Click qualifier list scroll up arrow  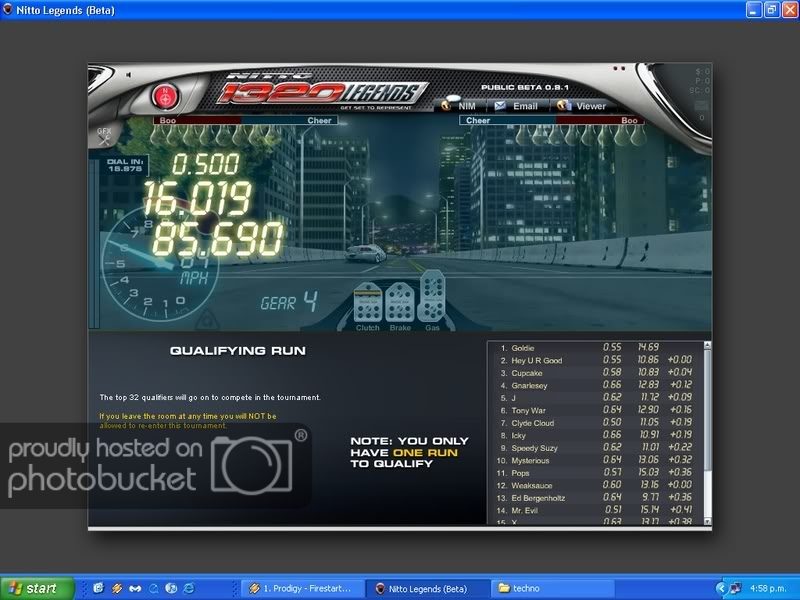(x=707, y=345)
